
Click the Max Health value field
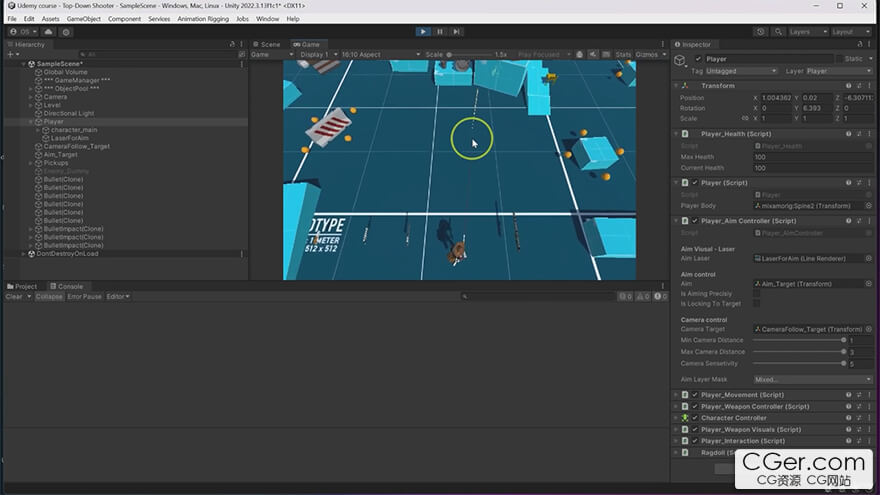point(813,157)
